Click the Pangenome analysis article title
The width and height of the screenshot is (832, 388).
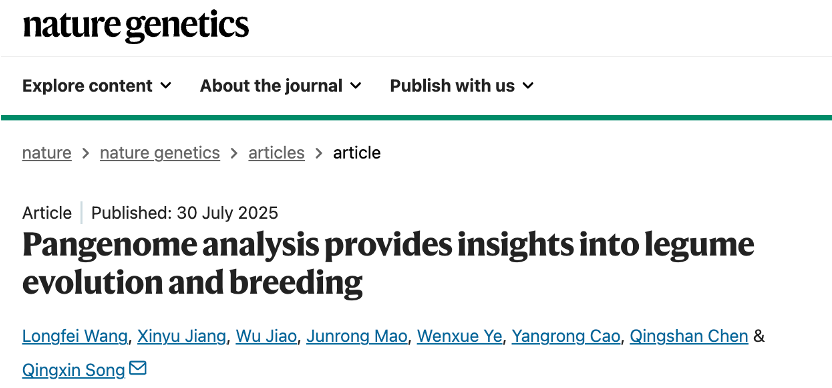388,262
